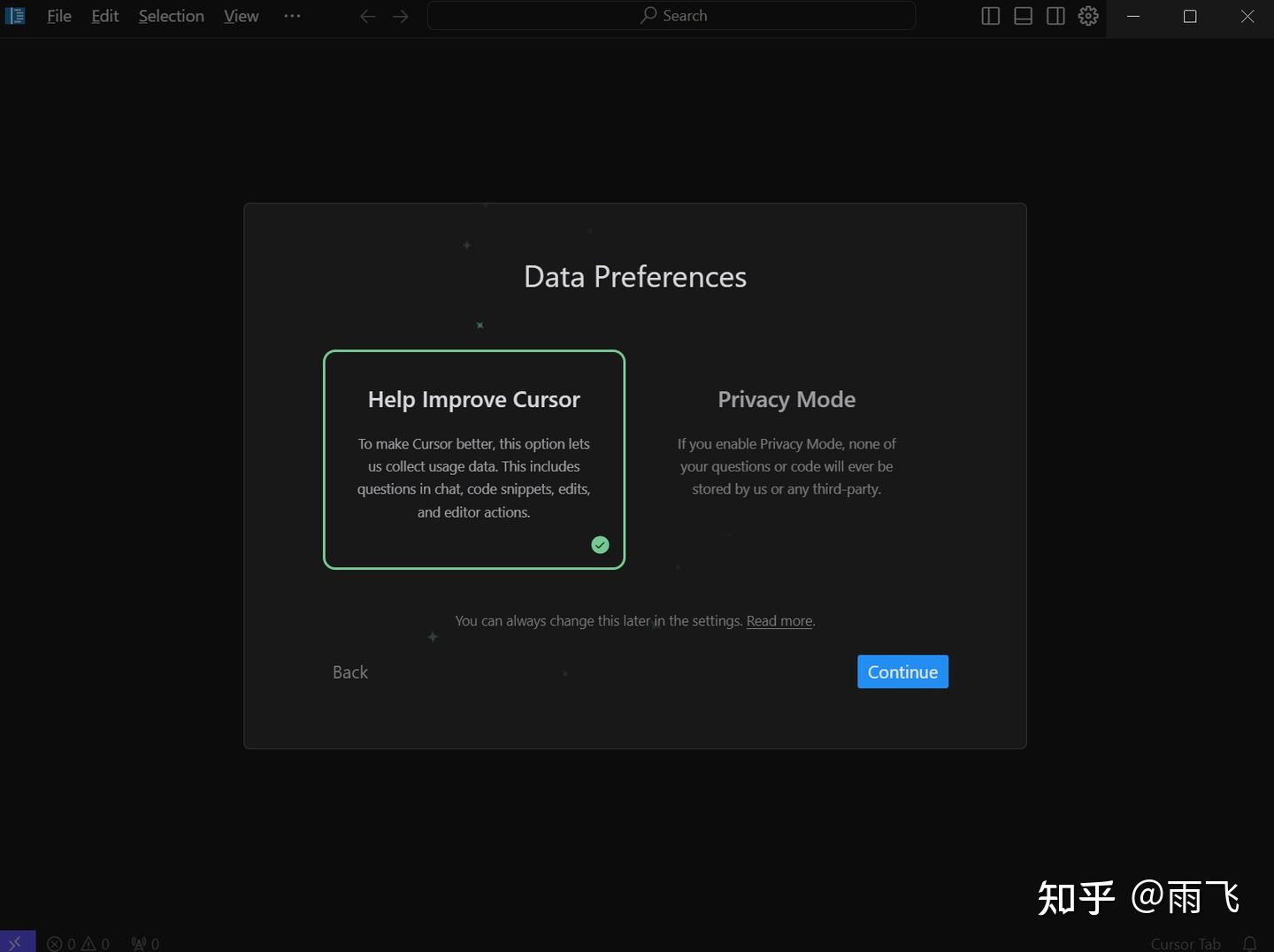Image resolution: width=1274 pixels, height=952 pixels.
Task: Toggle the primary sidebar visibility
Action: tap(989, 16)
